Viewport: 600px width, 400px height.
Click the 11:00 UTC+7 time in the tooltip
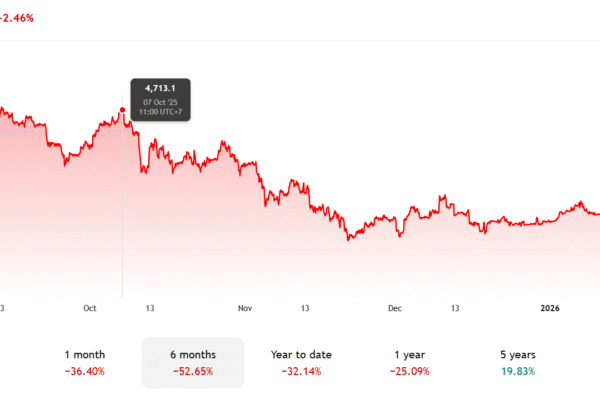[x=160, y=113]
